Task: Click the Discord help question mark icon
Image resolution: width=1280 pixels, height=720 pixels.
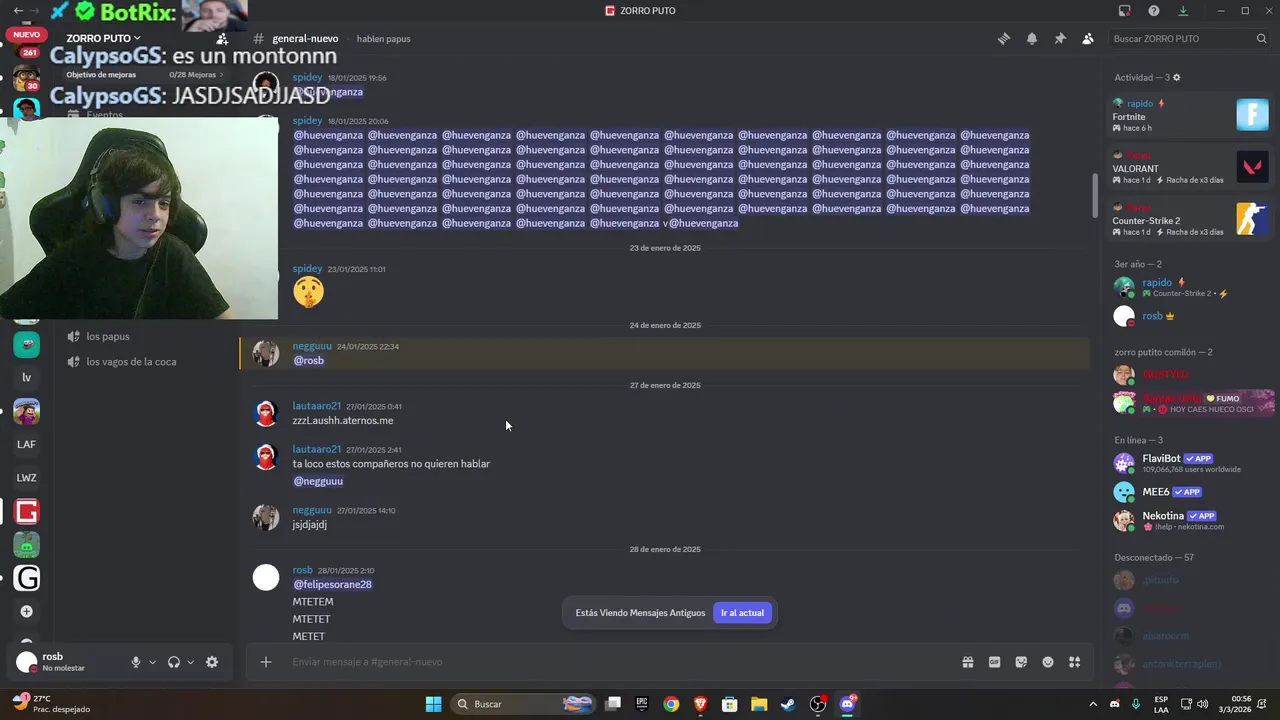Action: pyautogui.click(x=1154, y=11)
